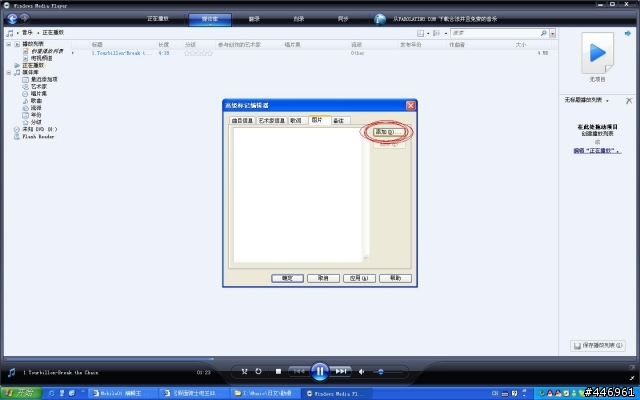Click the large play thumbnail in list pane
640x400 pixels.
598,53
